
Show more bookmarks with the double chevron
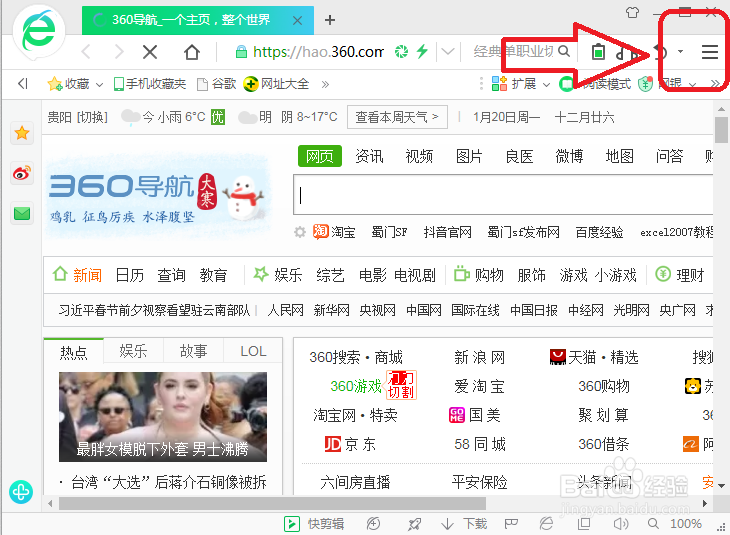click(x=325, y=84)
